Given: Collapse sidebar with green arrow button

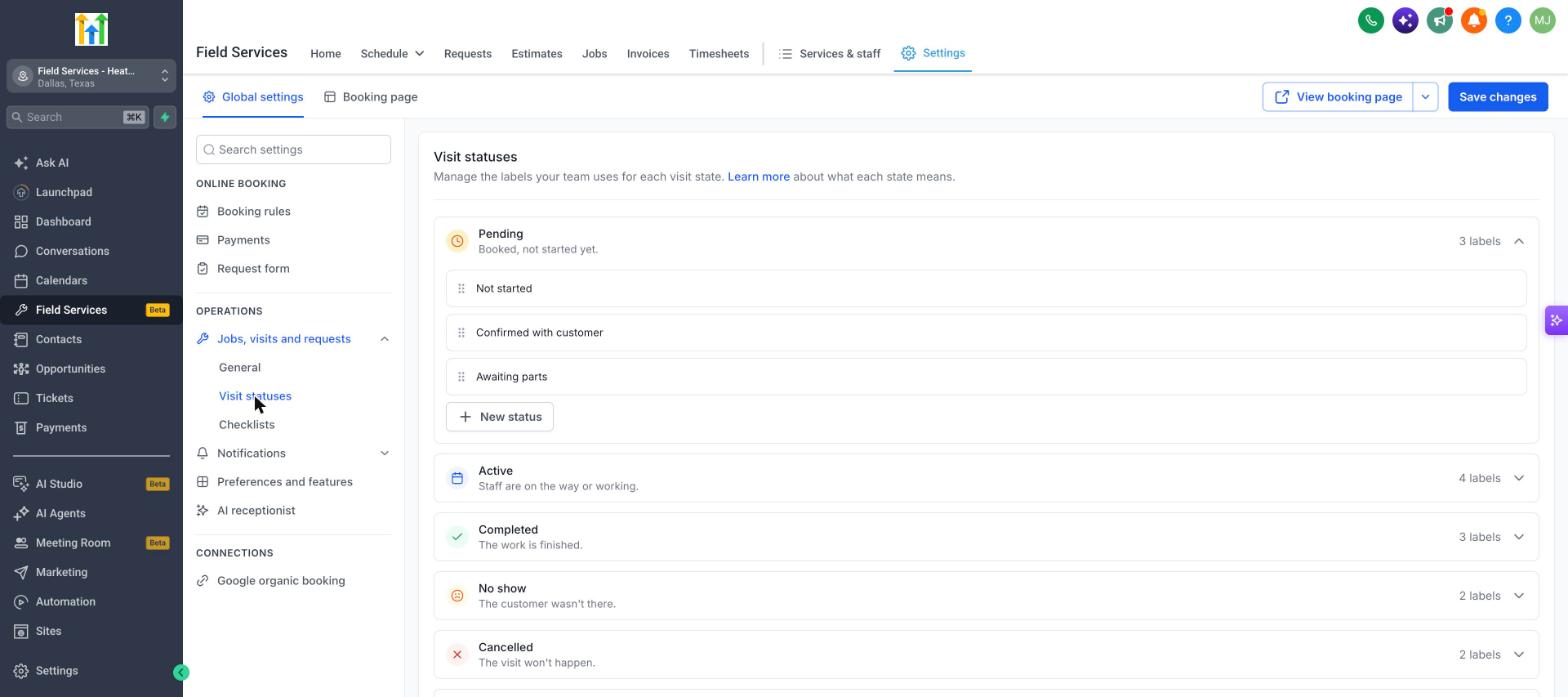Looking at the screenshot, I should pos(181,672).
